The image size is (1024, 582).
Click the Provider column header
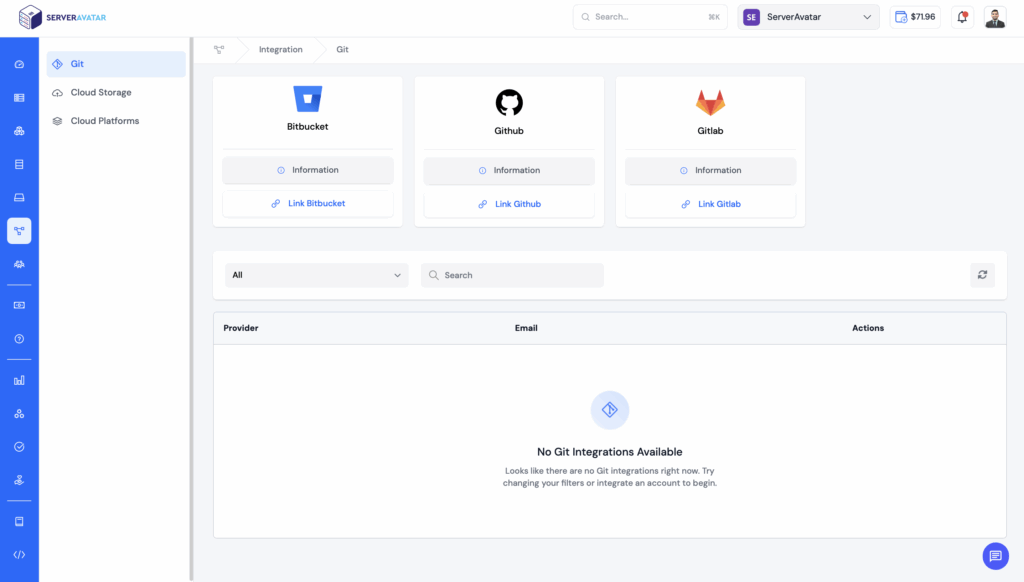click(x=241, y=328)
